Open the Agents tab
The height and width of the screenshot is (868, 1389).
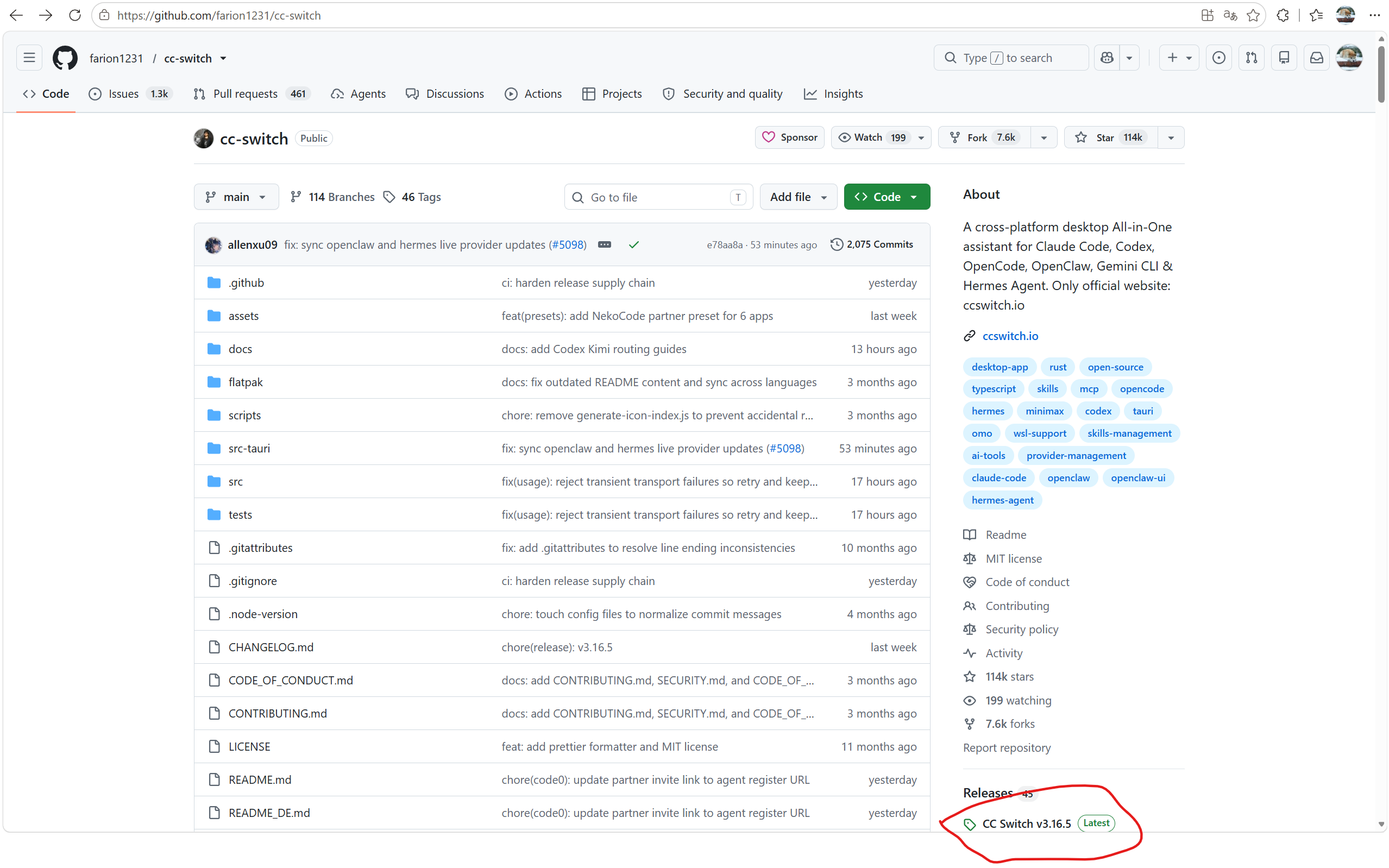coord(358,93)
